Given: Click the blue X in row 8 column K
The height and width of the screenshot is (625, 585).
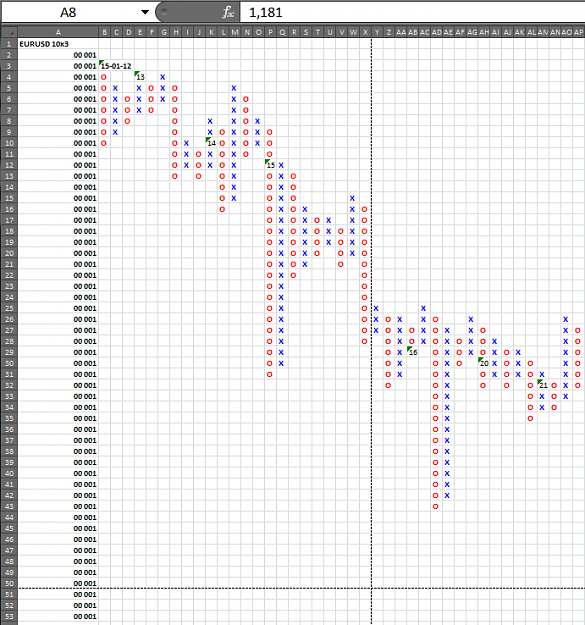Looking at the screenshot, I should (210, 121).
